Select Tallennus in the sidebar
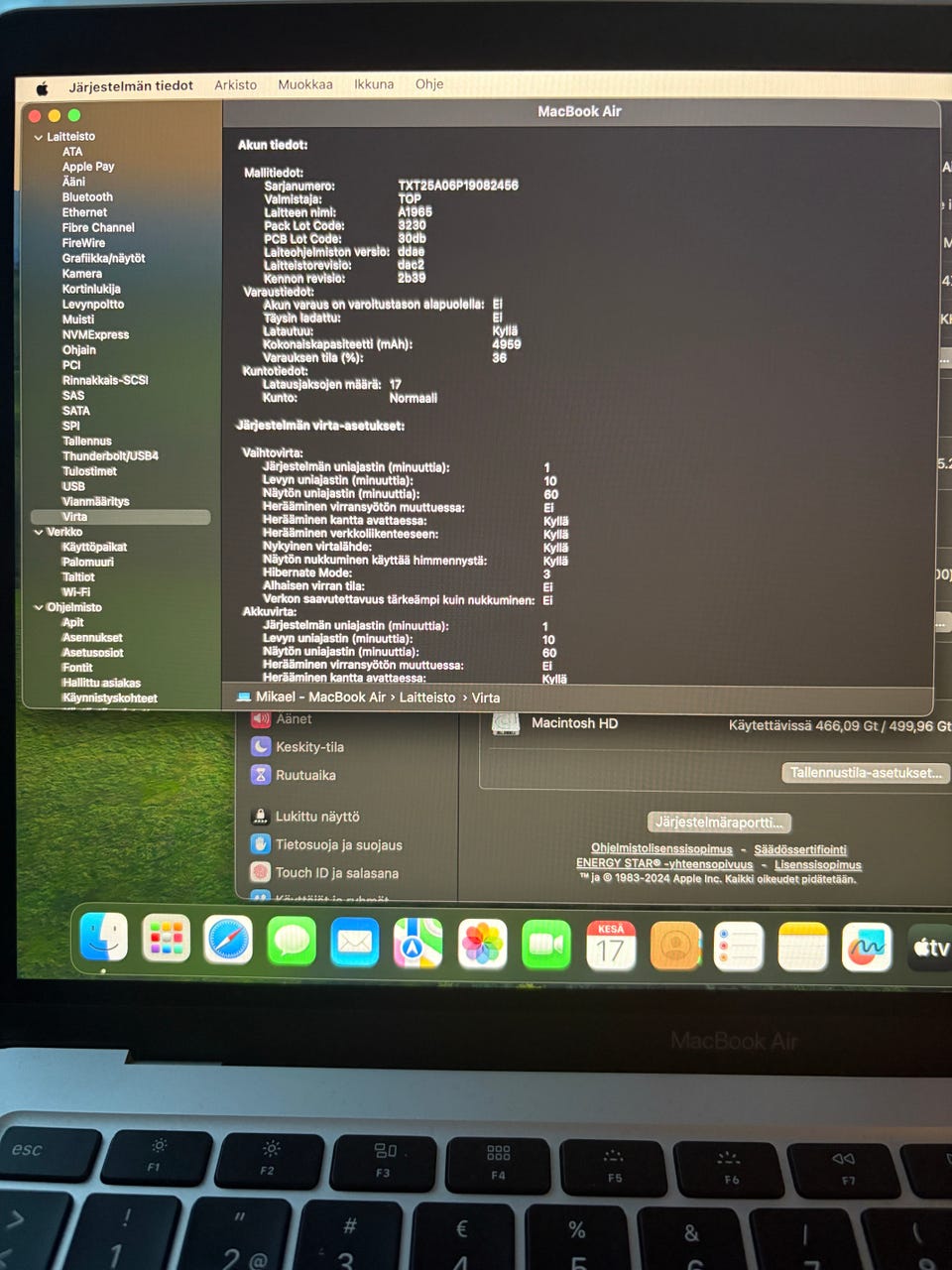Viewport: 952px width, 1270px height. tap(86, 441)
